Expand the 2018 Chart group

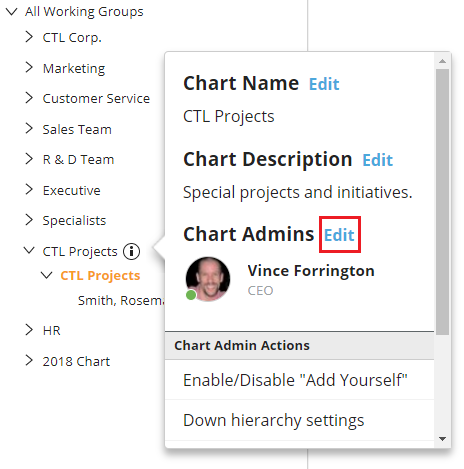(29, 360)
